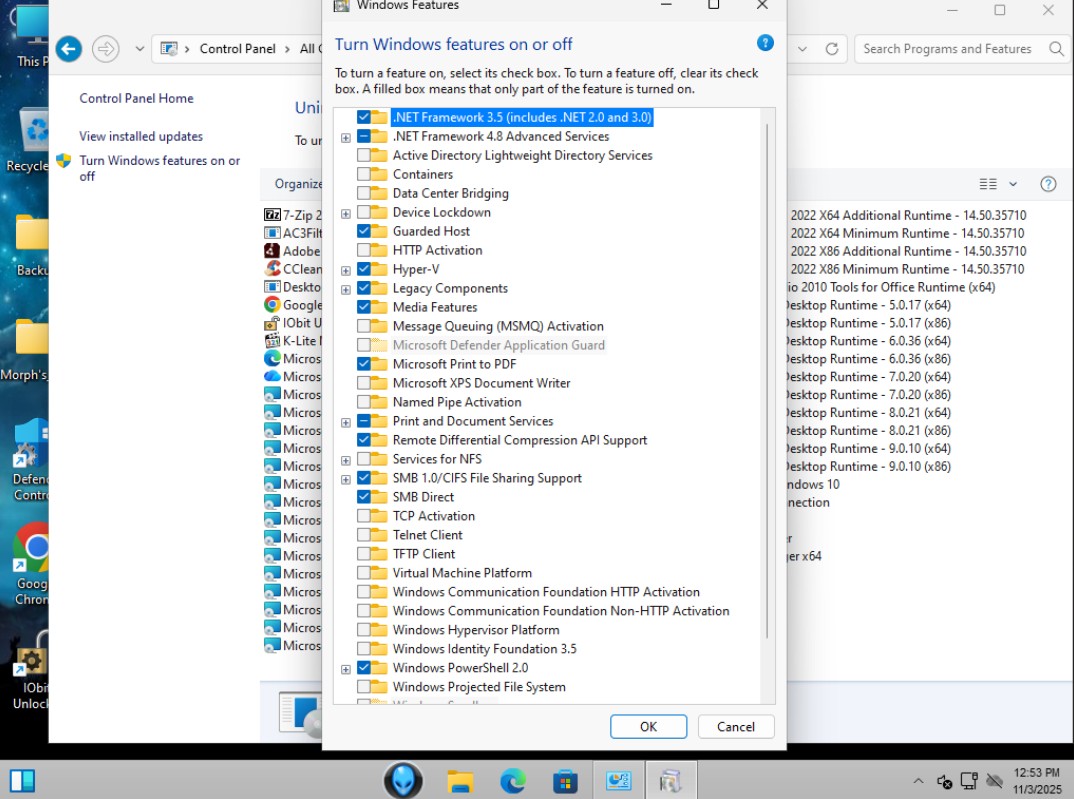Select Named Pipe Activation row
The height and width of the screenshot is (799, 1074).
point(456,402)
